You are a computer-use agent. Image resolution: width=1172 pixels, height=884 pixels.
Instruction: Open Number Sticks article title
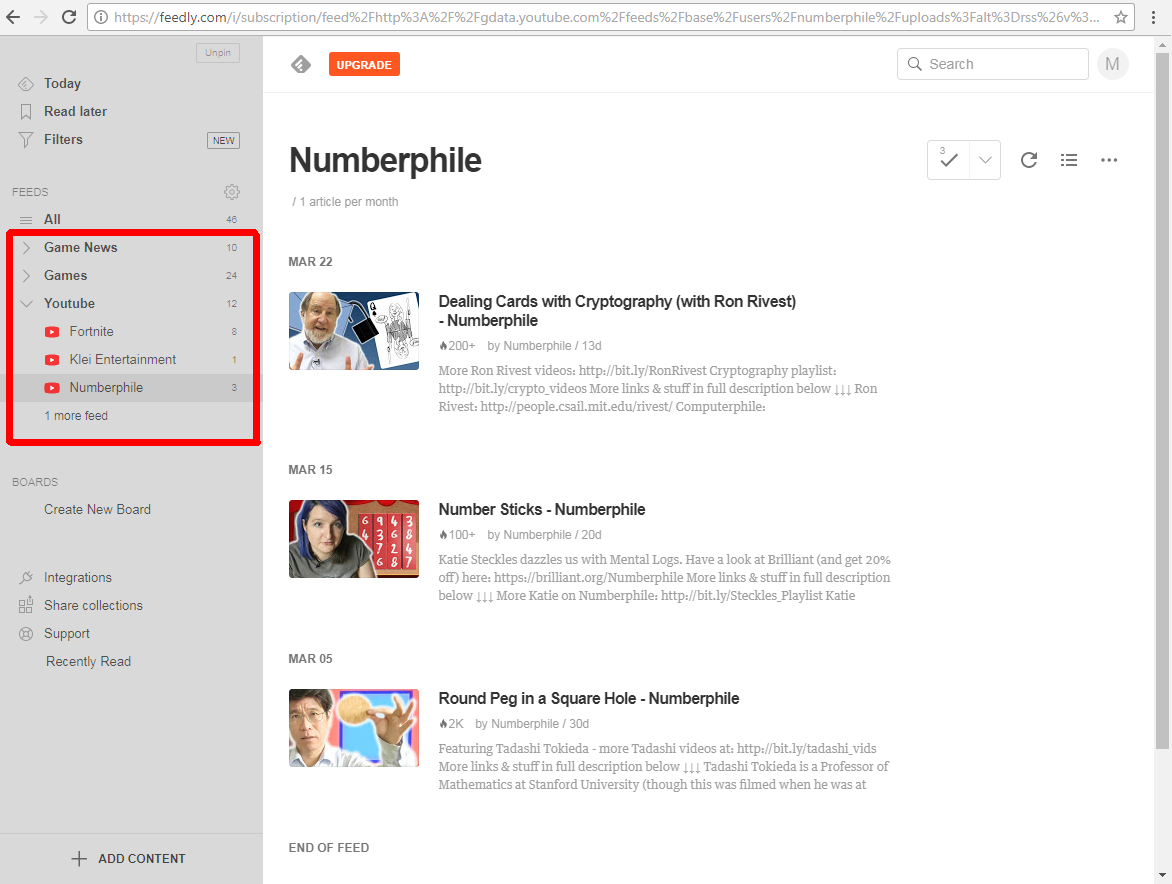pyautogui.click(x=541, y=510)
